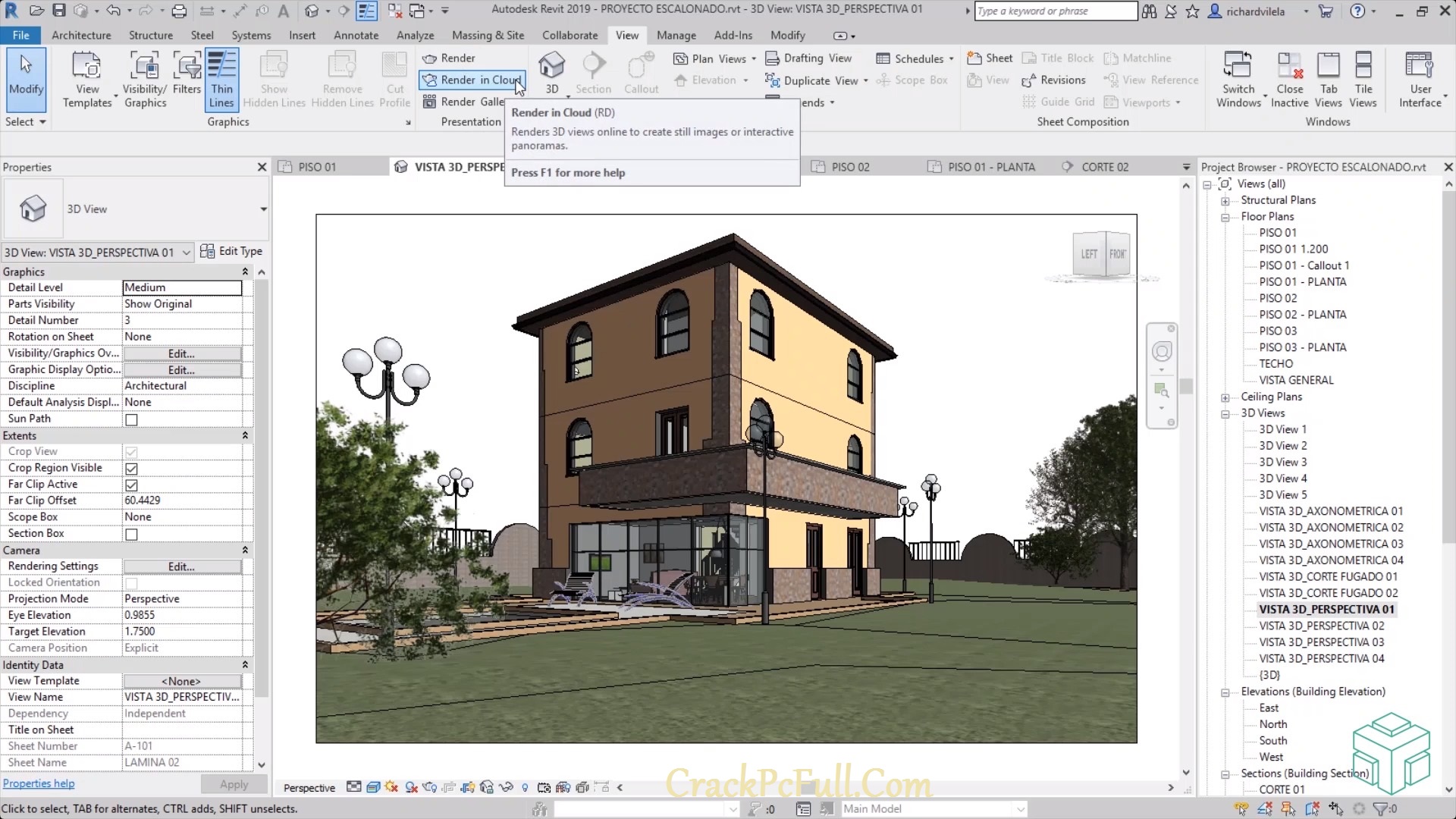Click the Projection Mode Perspective dropdown

click(180, 598)
